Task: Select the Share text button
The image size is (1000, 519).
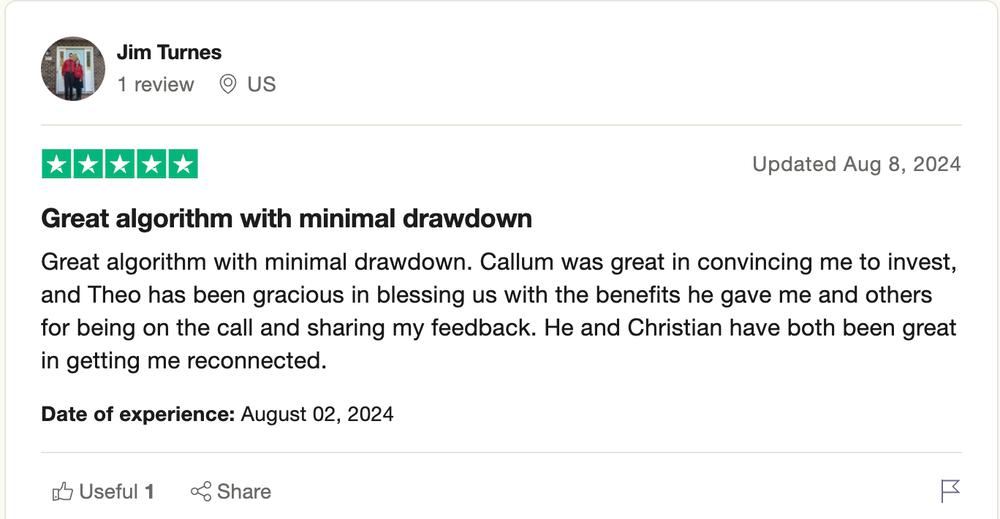Action: click(244, 492)
